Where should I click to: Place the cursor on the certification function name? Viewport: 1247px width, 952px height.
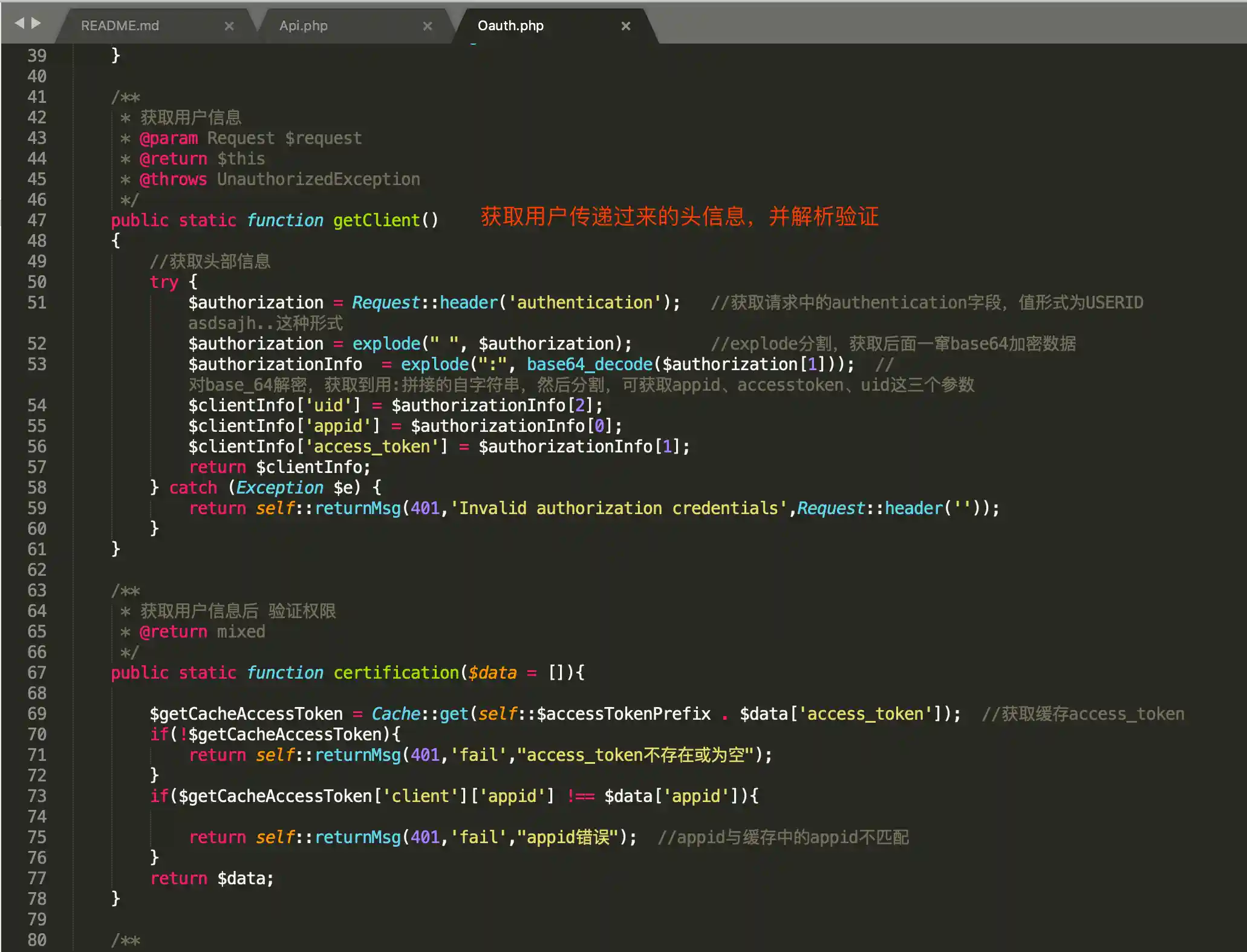click(396, 673)
